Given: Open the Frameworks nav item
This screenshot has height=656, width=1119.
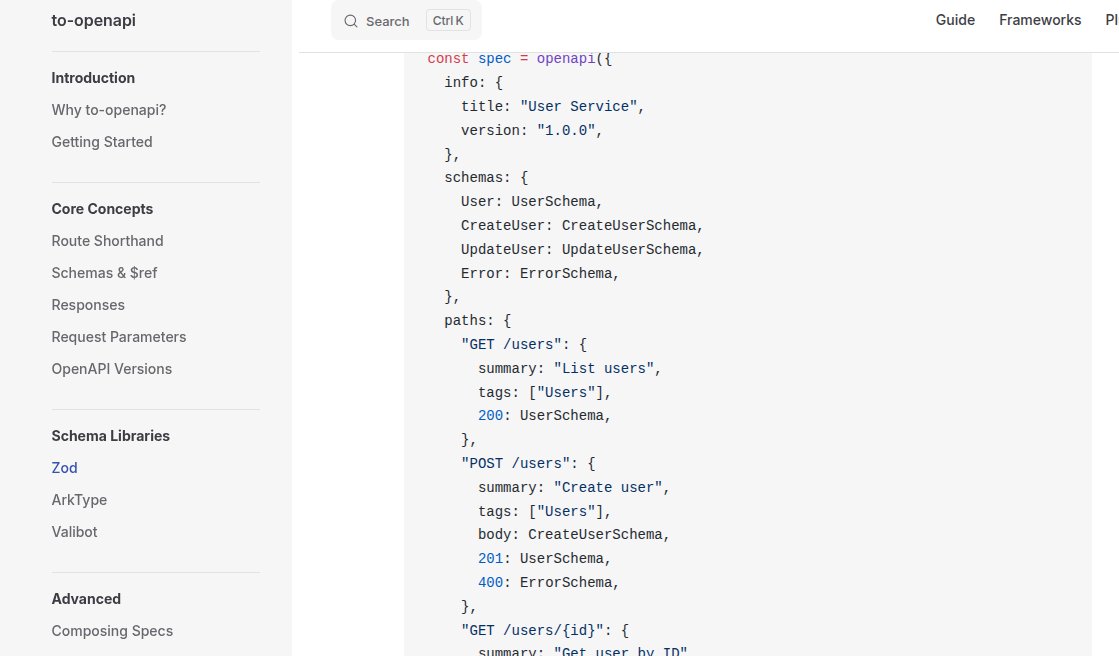Looking at the screenshot, I should pyautogui.click(x=1040, y=20).
